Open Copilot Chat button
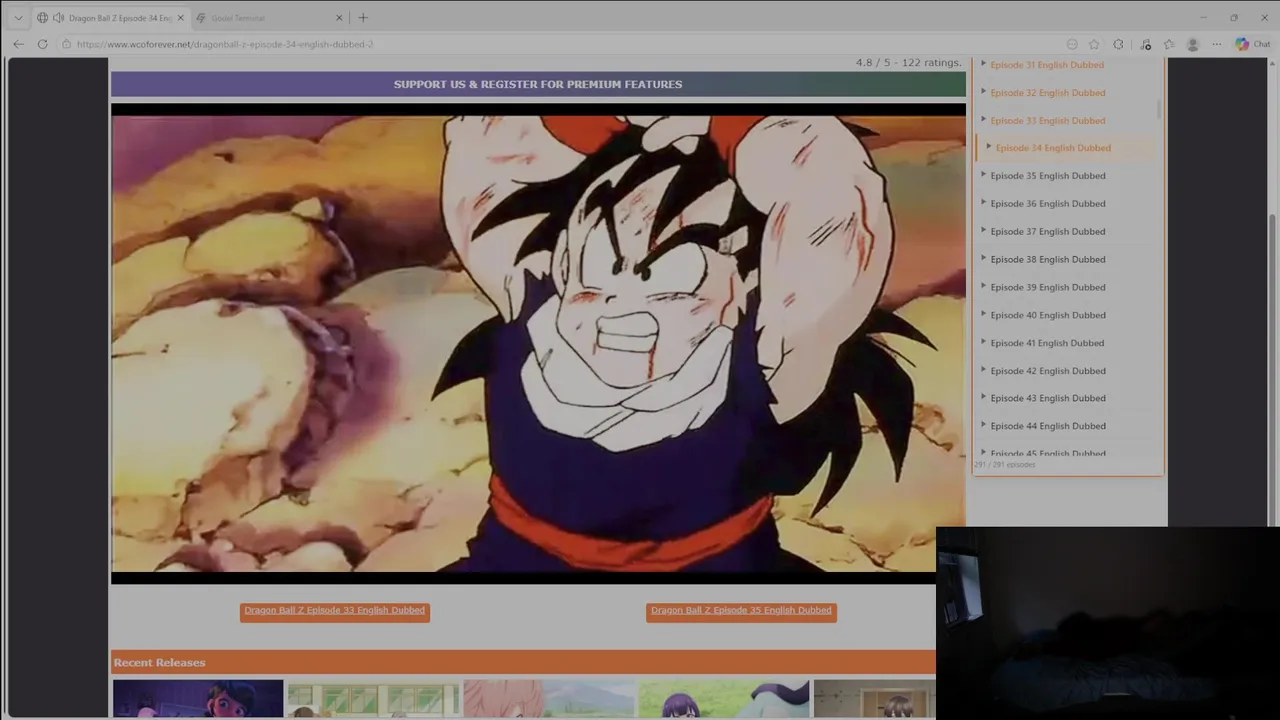Screen dimensions: 1280x720 point(1252,44)
